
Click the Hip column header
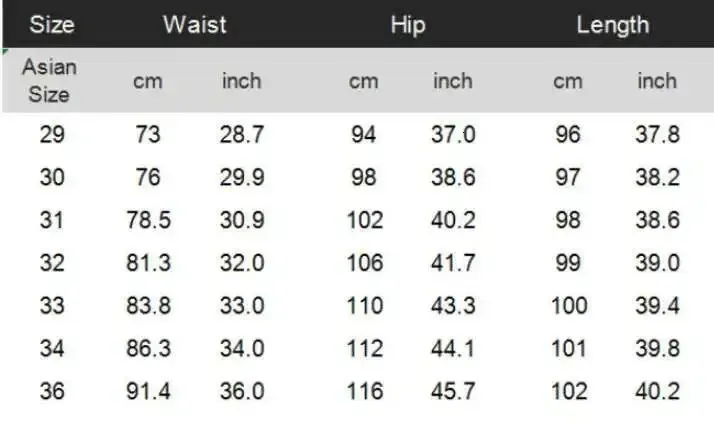point(409,25)
